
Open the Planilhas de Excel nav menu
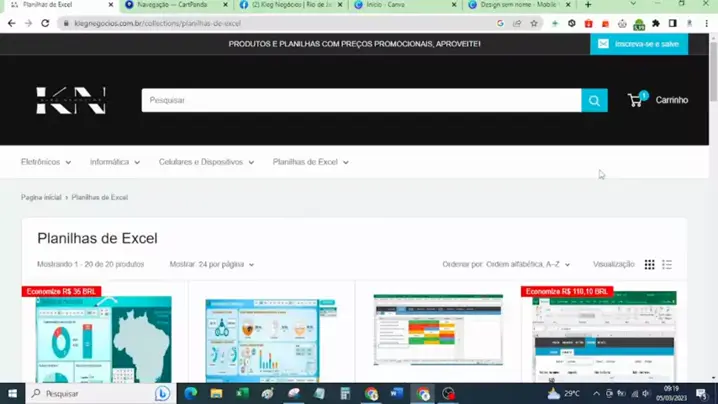pyautogui.click(x=310, y=162)
